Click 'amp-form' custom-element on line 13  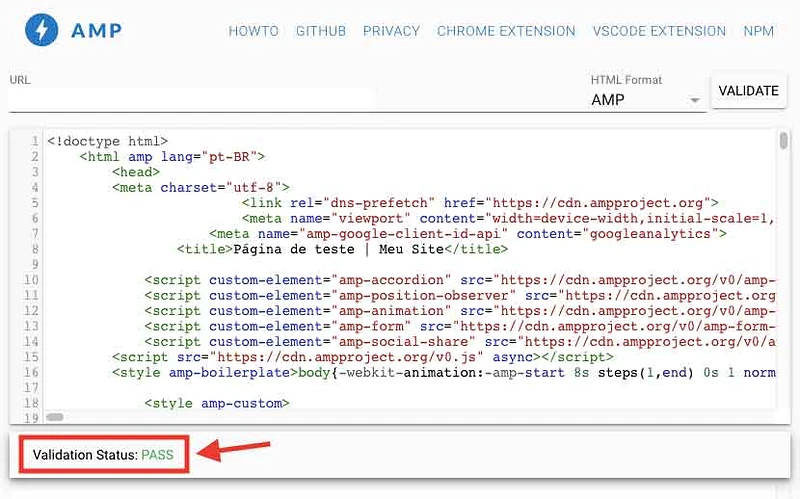coord(371,326)
